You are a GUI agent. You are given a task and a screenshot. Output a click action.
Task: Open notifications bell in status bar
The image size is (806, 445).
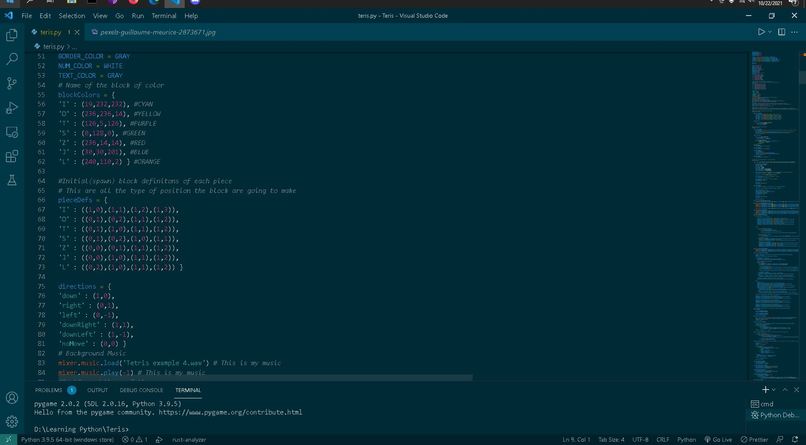(x=795, y=440)
